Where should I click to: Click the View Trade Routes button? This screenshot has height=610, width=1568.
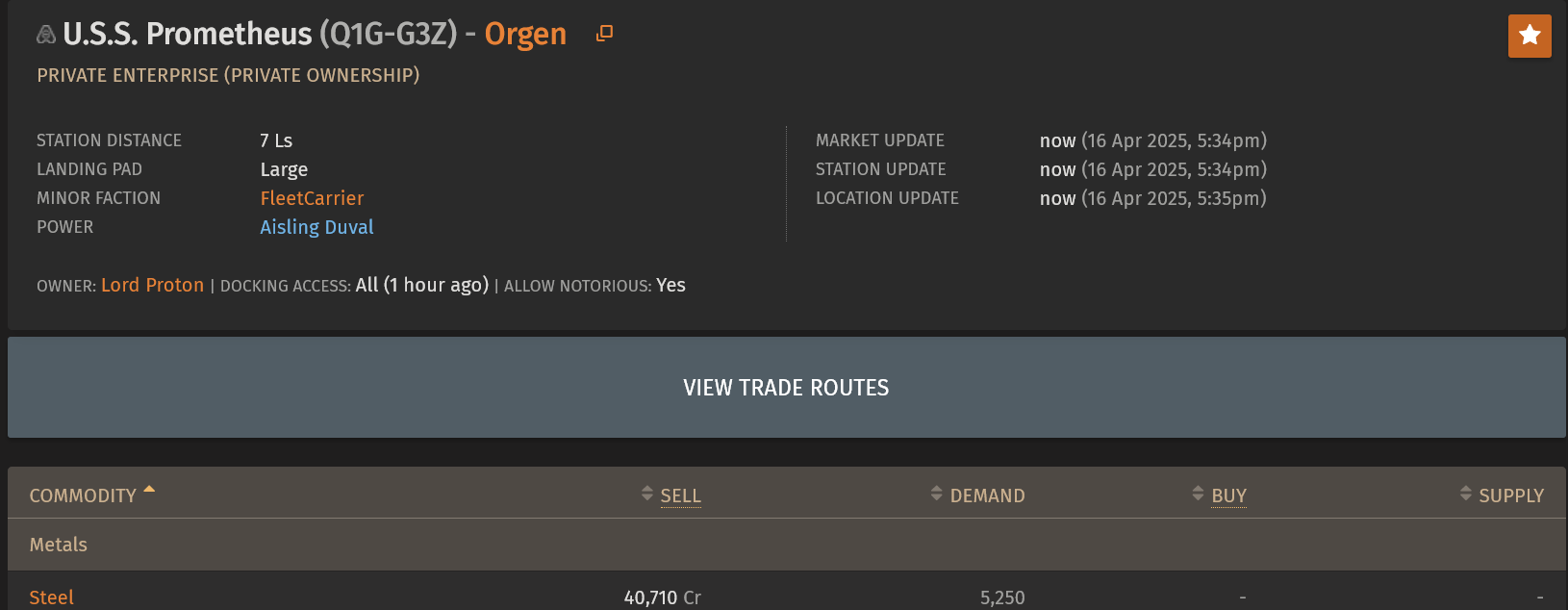click(787, 388)
